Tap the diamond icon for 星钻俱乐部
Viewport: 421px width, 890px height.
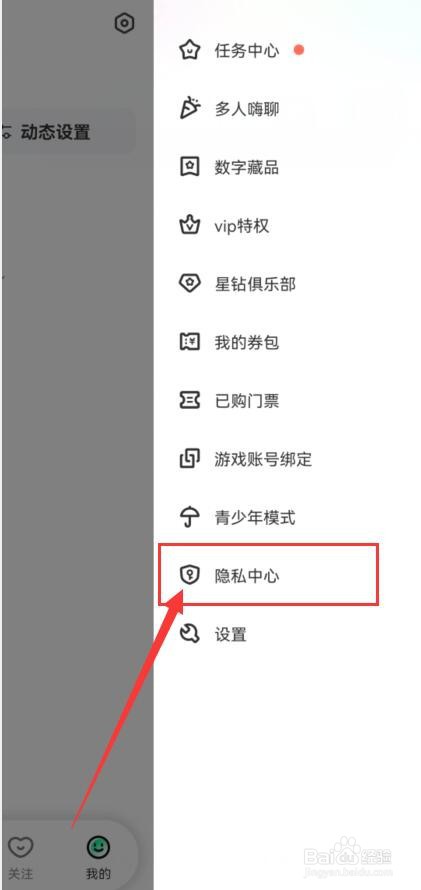189,284
